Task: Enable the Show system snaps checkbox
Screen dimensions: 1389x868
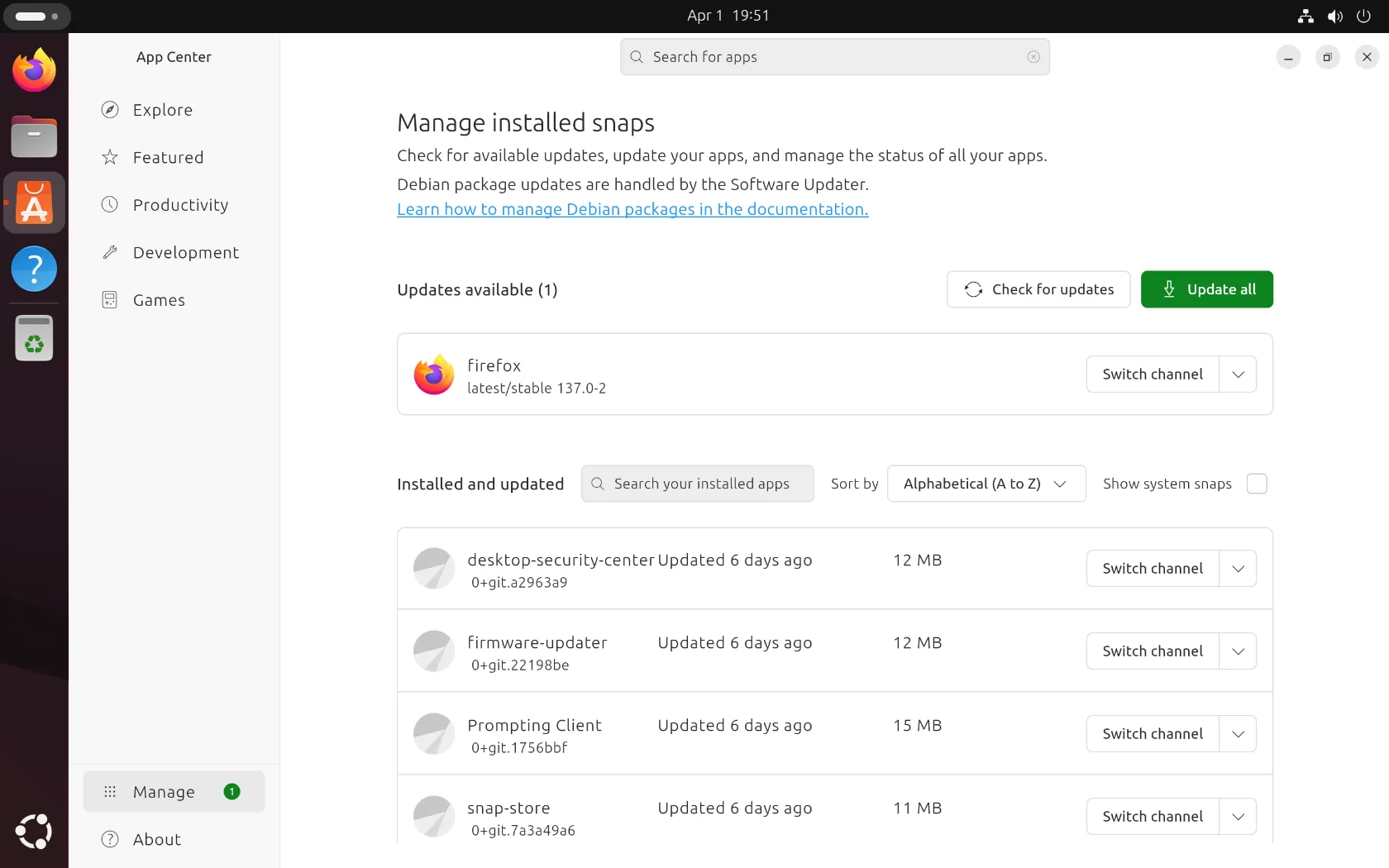Action: tap(1256, 484)
